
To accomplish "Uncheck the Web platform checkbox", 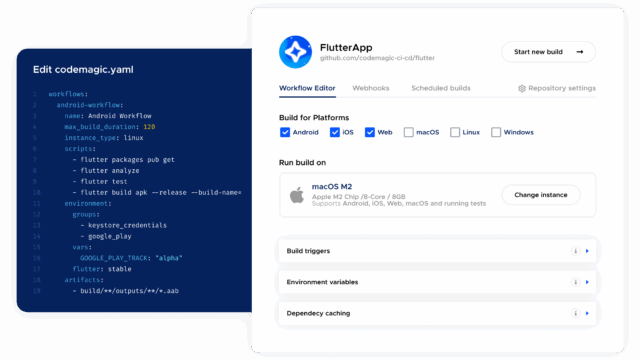I will [x=370, y=132].
